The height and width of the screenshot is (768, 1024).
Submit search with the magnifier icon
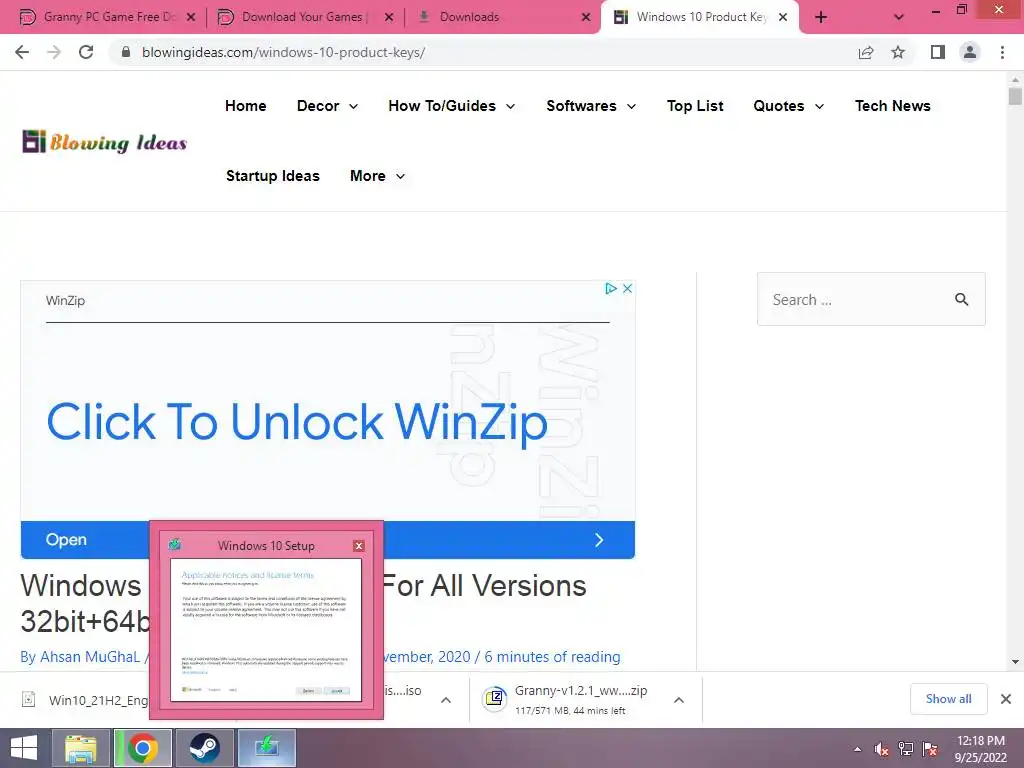[961, 299]
